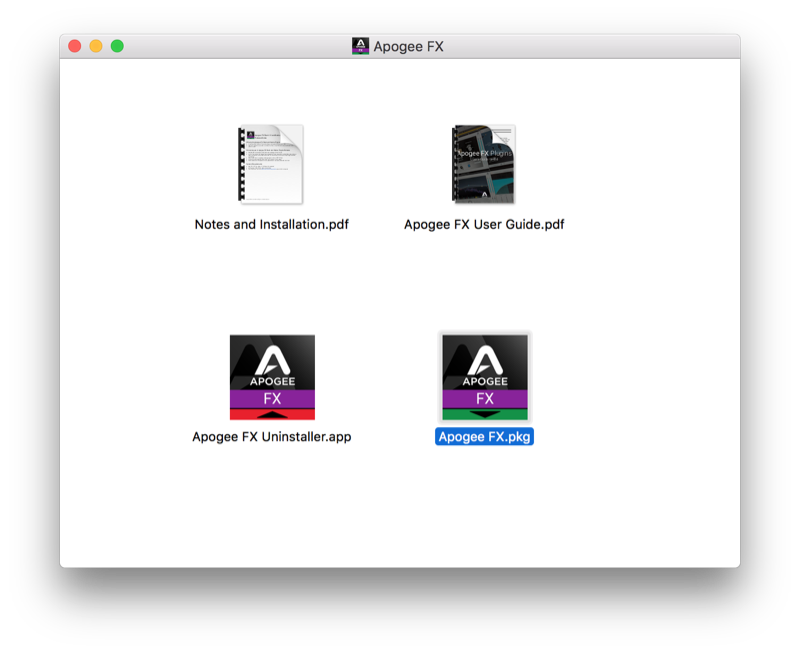Select the Apogee FX User Guide PDF icon
The width and height of the screenshot is (800, 653).
(x=484, y=164)
